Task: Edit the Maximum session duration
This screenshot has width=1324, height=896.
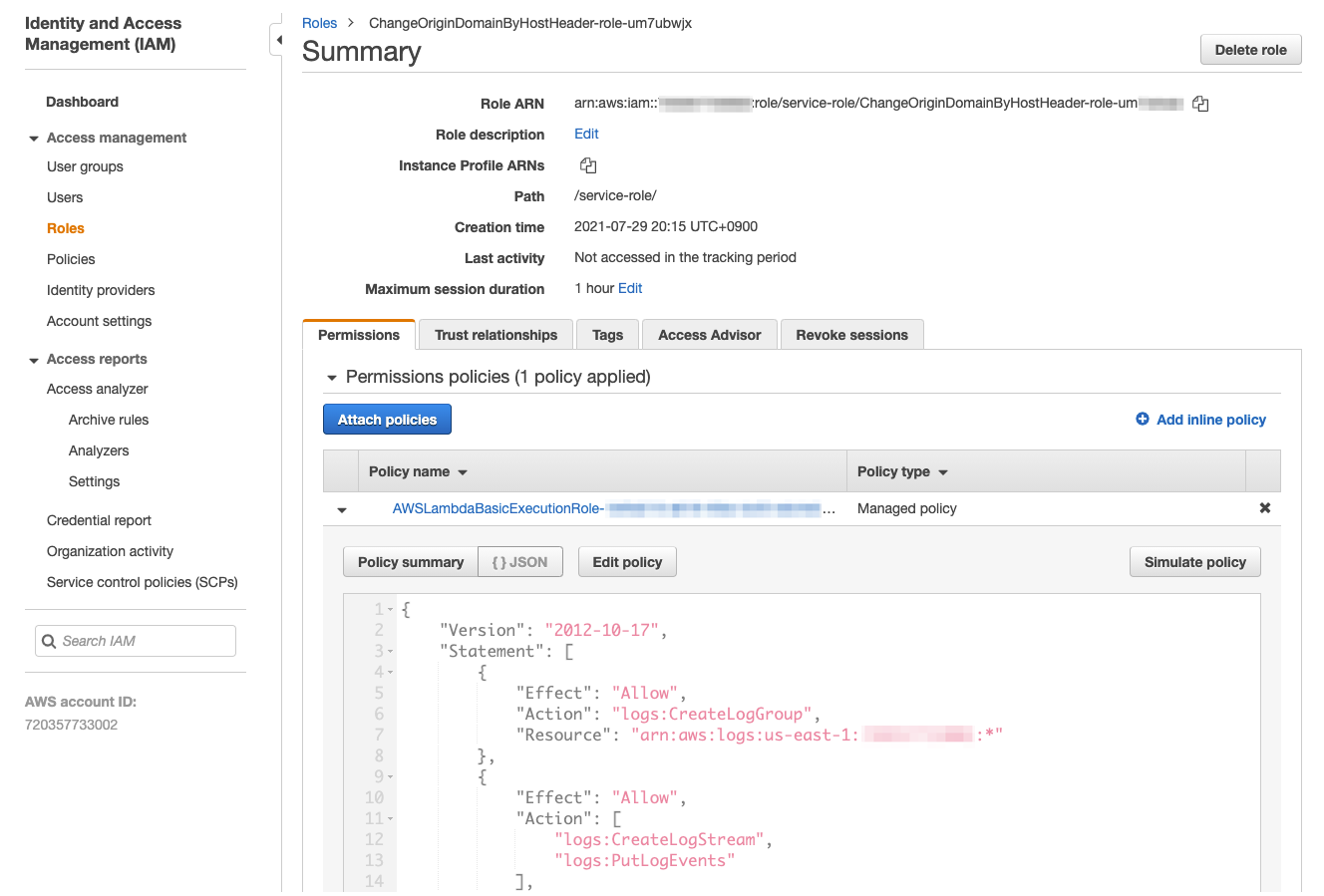Action: [x=630, y=288]
